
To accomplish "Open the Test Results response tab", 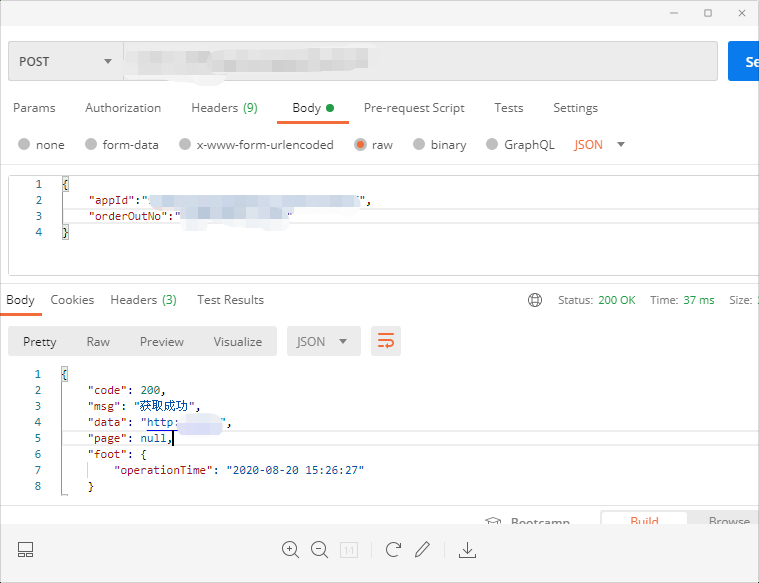I will (x=230, y=300).
